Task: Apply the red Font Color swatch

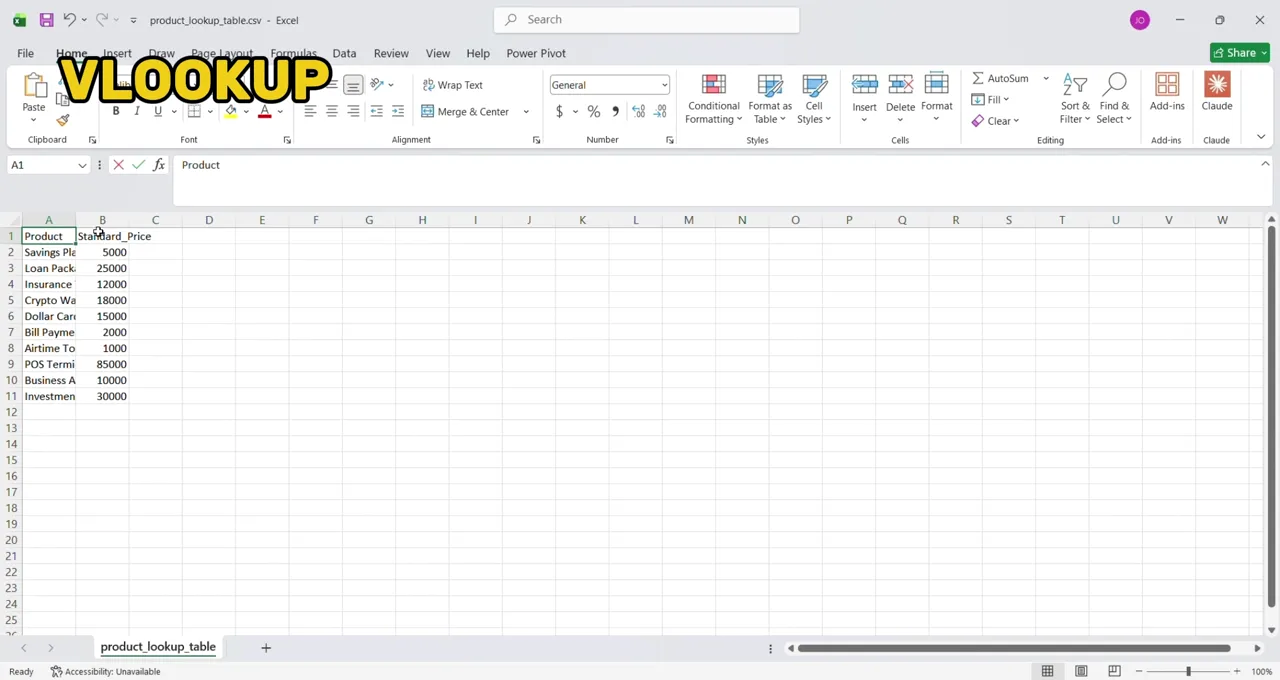Action: [265, 111]
